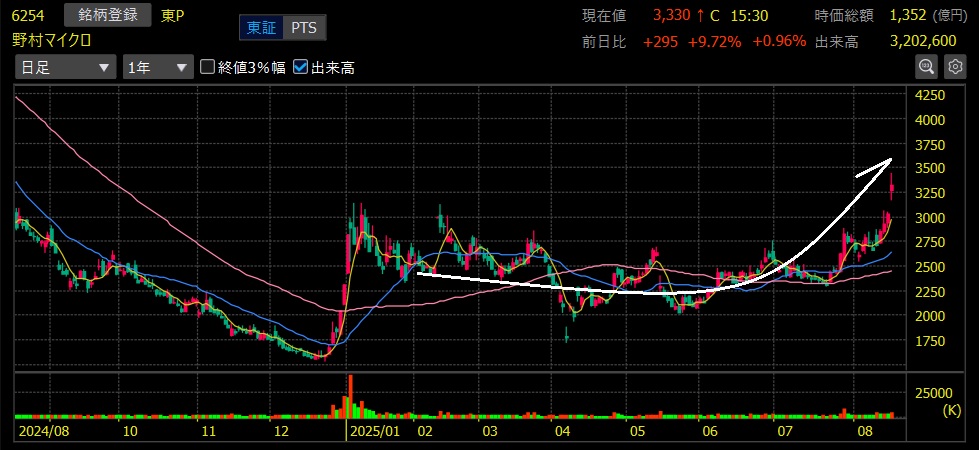
Task: Open chart settings gear icon
Action: (955, 66)
